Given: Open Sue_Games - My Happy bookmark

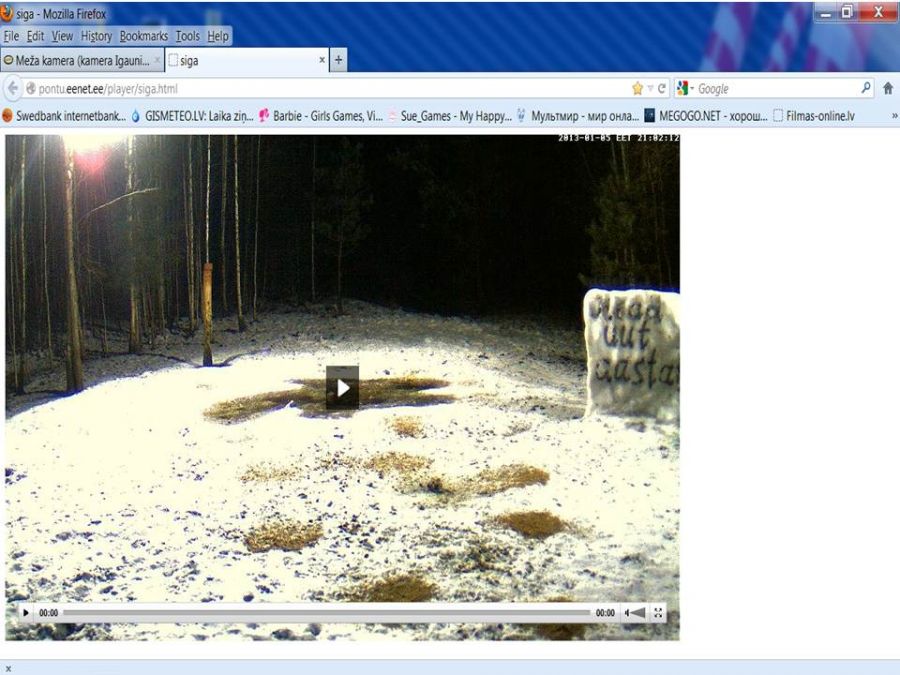Looking at the screenshot, I should click(x=449, y=116).
